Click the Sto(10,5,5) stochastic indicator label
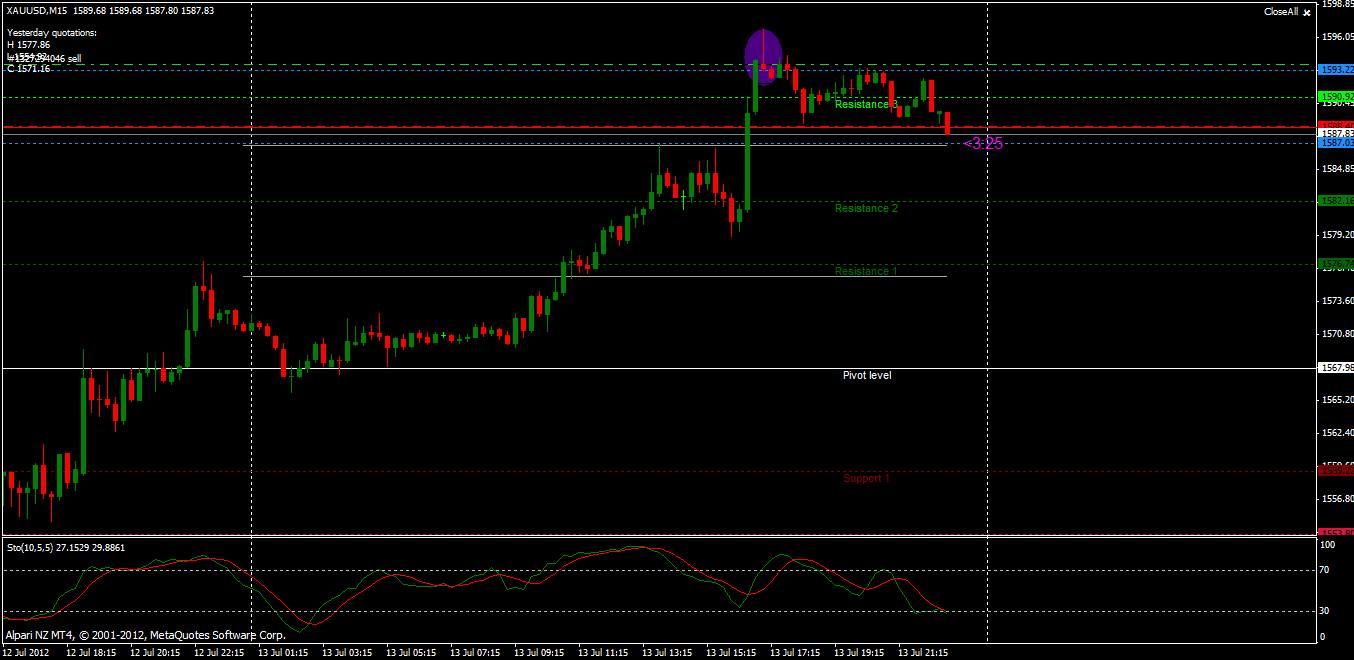 [34, 547]
